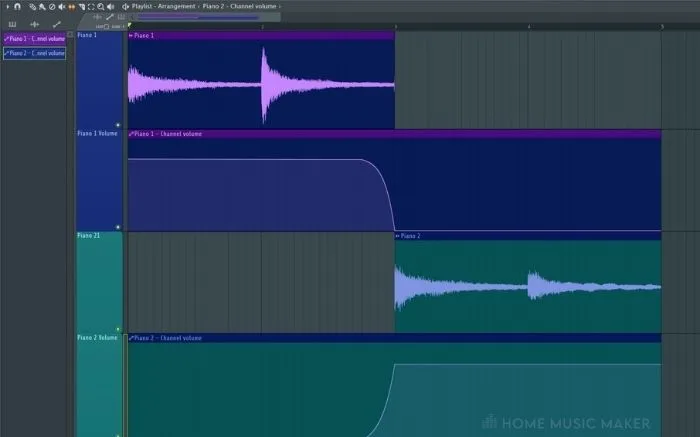Select the Piano 1 Volume track header
Image resolution: width=700 pixels, height=437 pixels.
click(99, 180)
